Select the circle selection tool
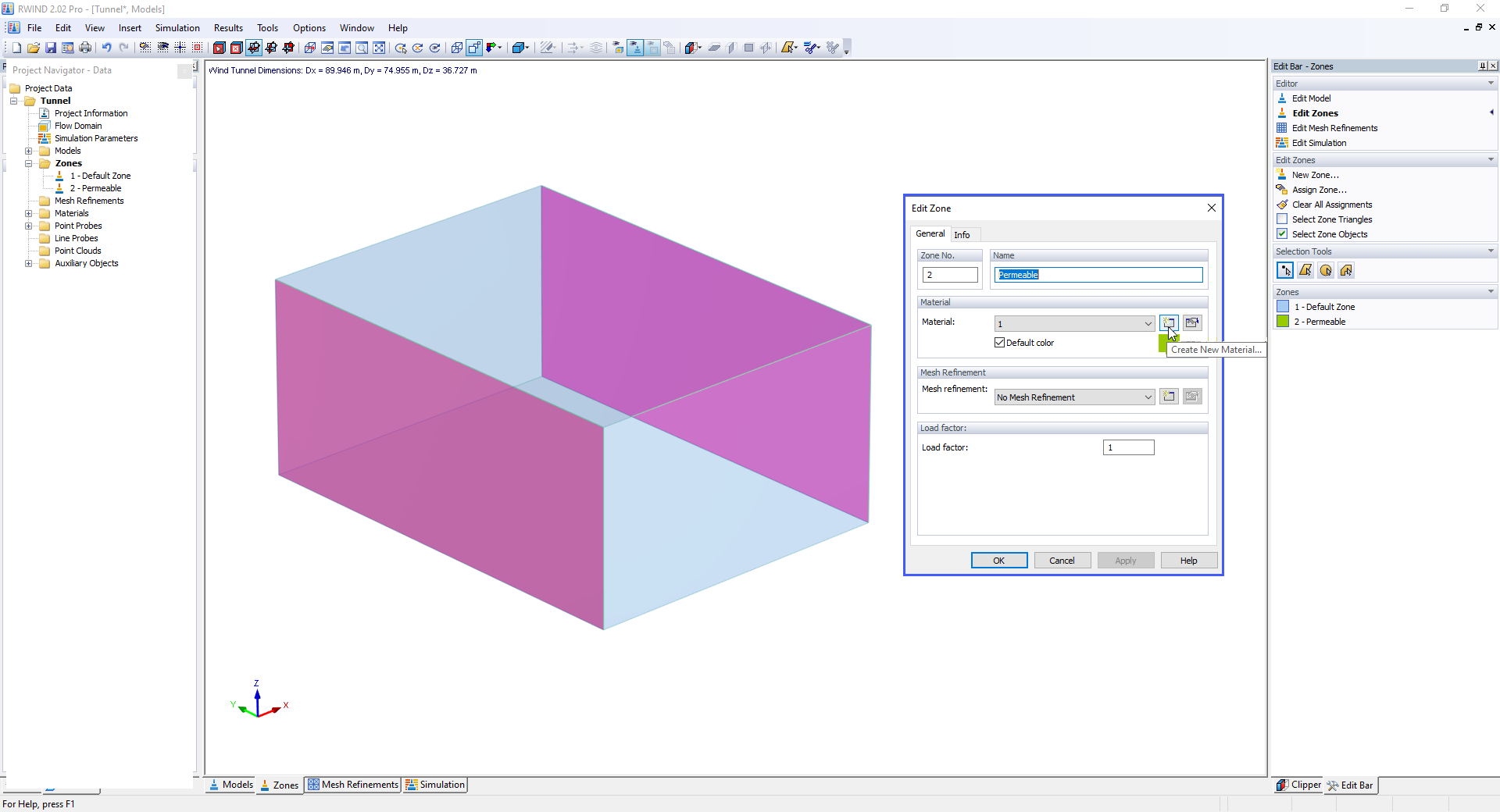Image resolution: width=1500 pixels, height=812 pixels. tap(1326, 270)
